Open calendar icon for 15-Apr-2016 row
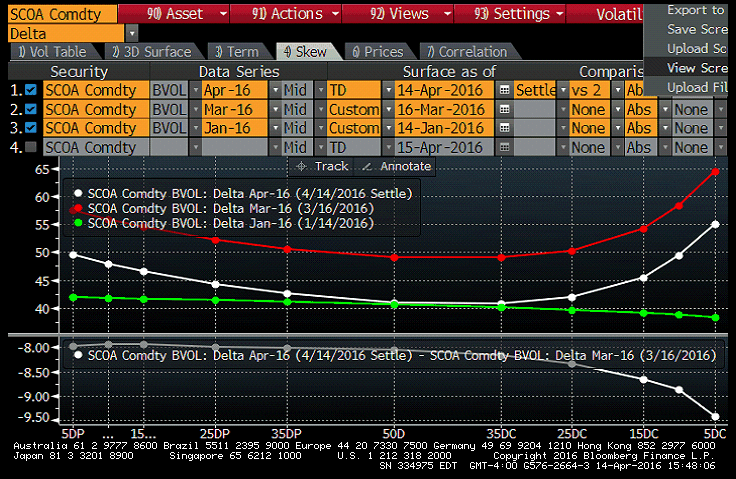Screen dimensions: 736x479 (505, 147)
